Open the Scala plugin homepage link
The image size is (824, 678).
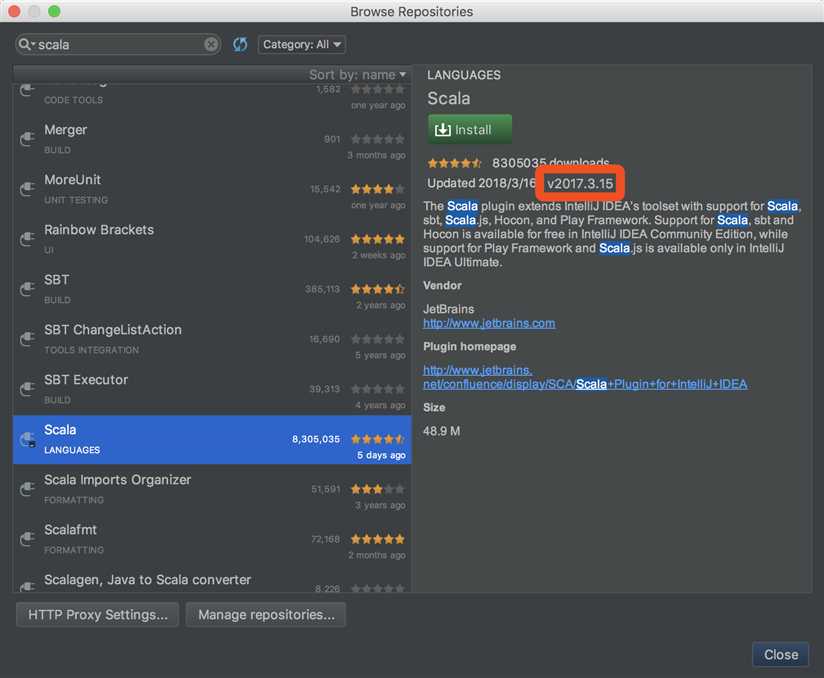coord(585,377)
